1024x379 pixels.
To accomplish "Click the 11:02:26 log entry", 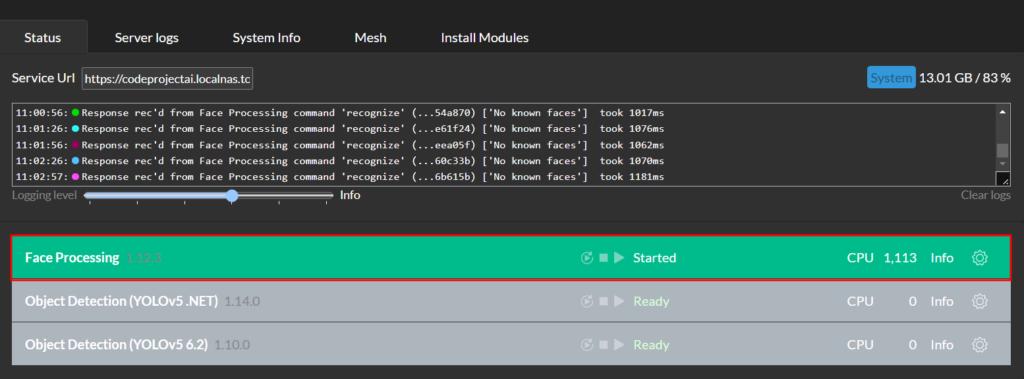I will coord(340,161).
